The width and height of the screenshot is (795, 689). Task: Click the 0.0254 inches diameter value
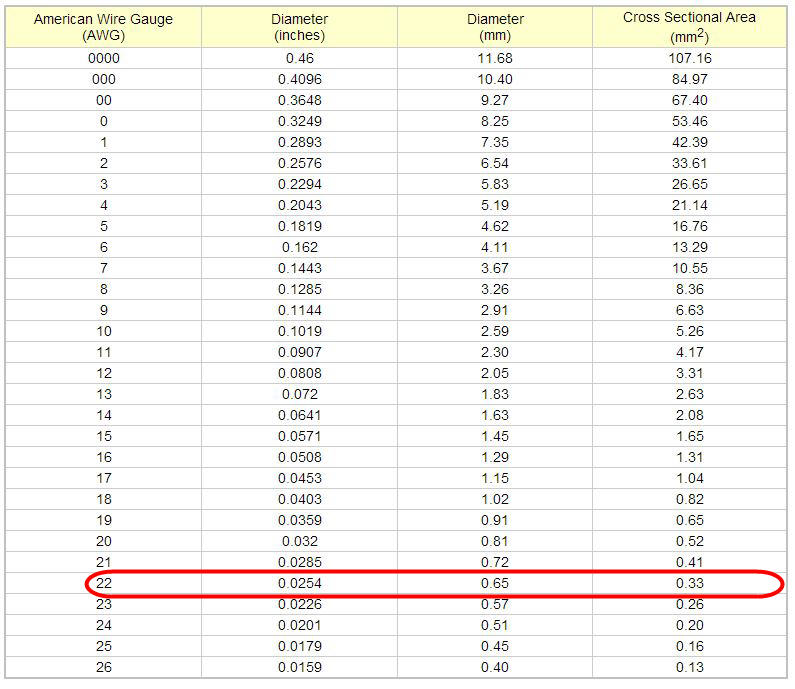coord(300,584)
